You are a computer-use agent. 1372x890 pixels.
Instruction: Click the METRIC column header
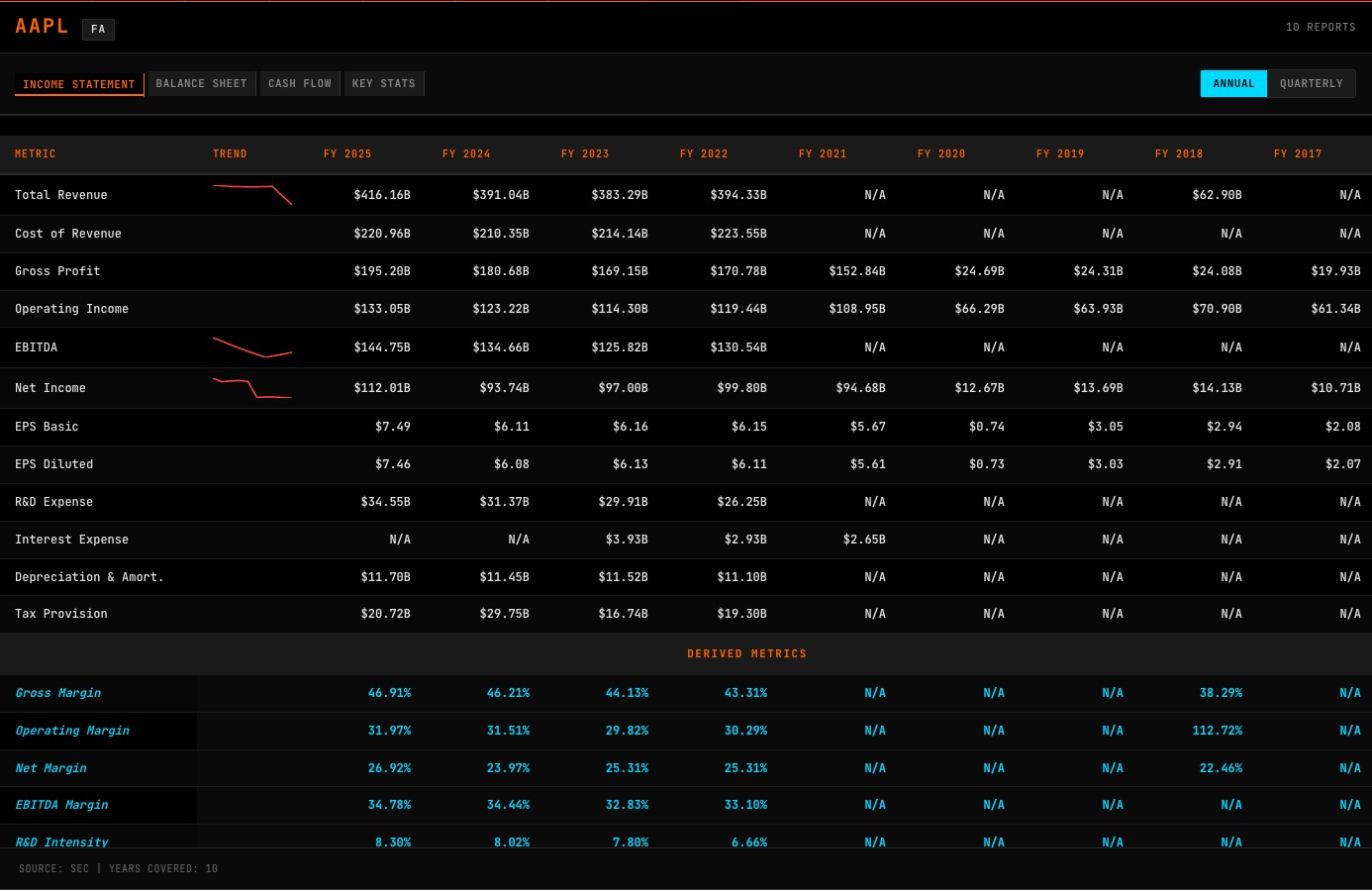(x=36, y=154)
